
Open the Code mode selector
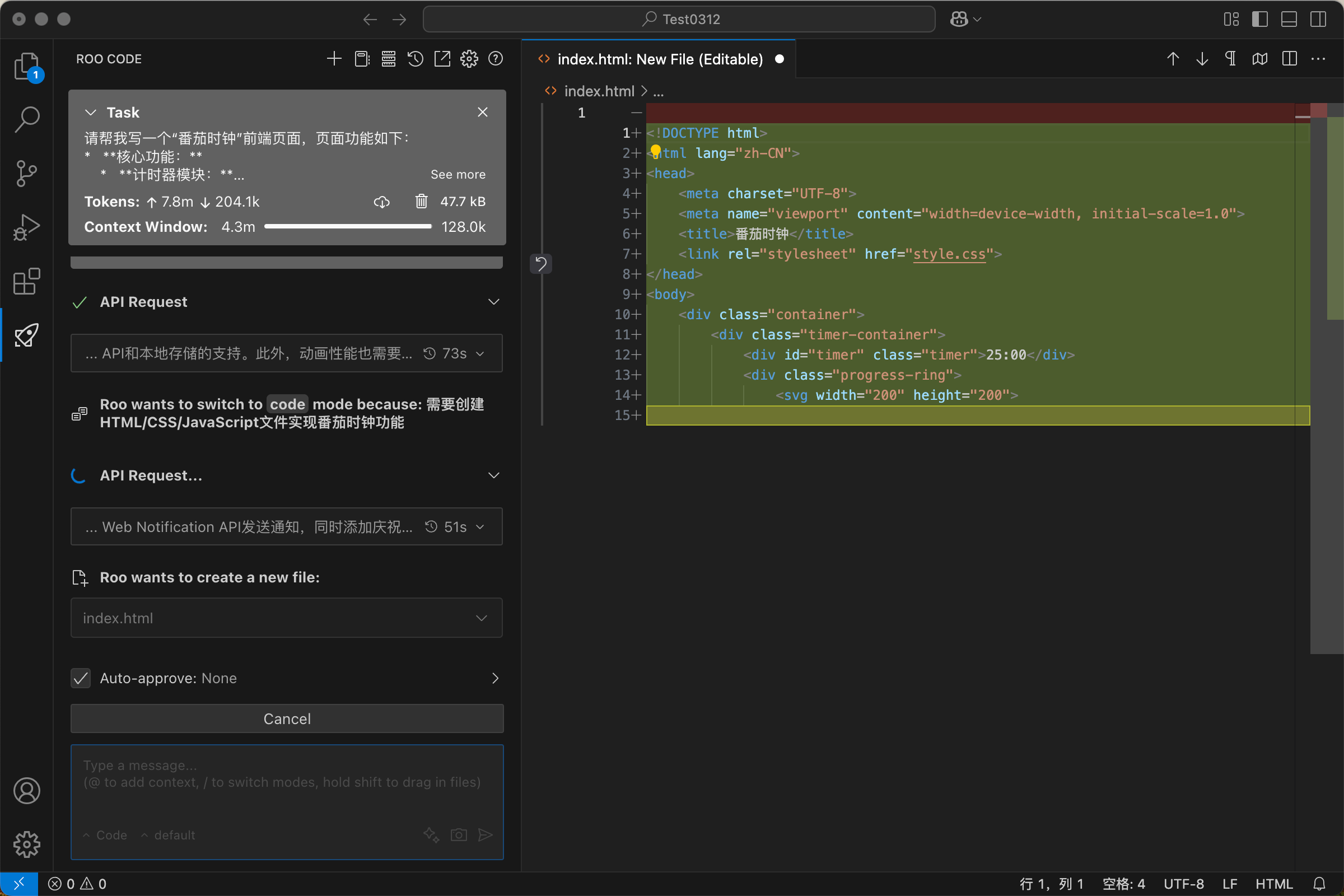click(106, 835)
